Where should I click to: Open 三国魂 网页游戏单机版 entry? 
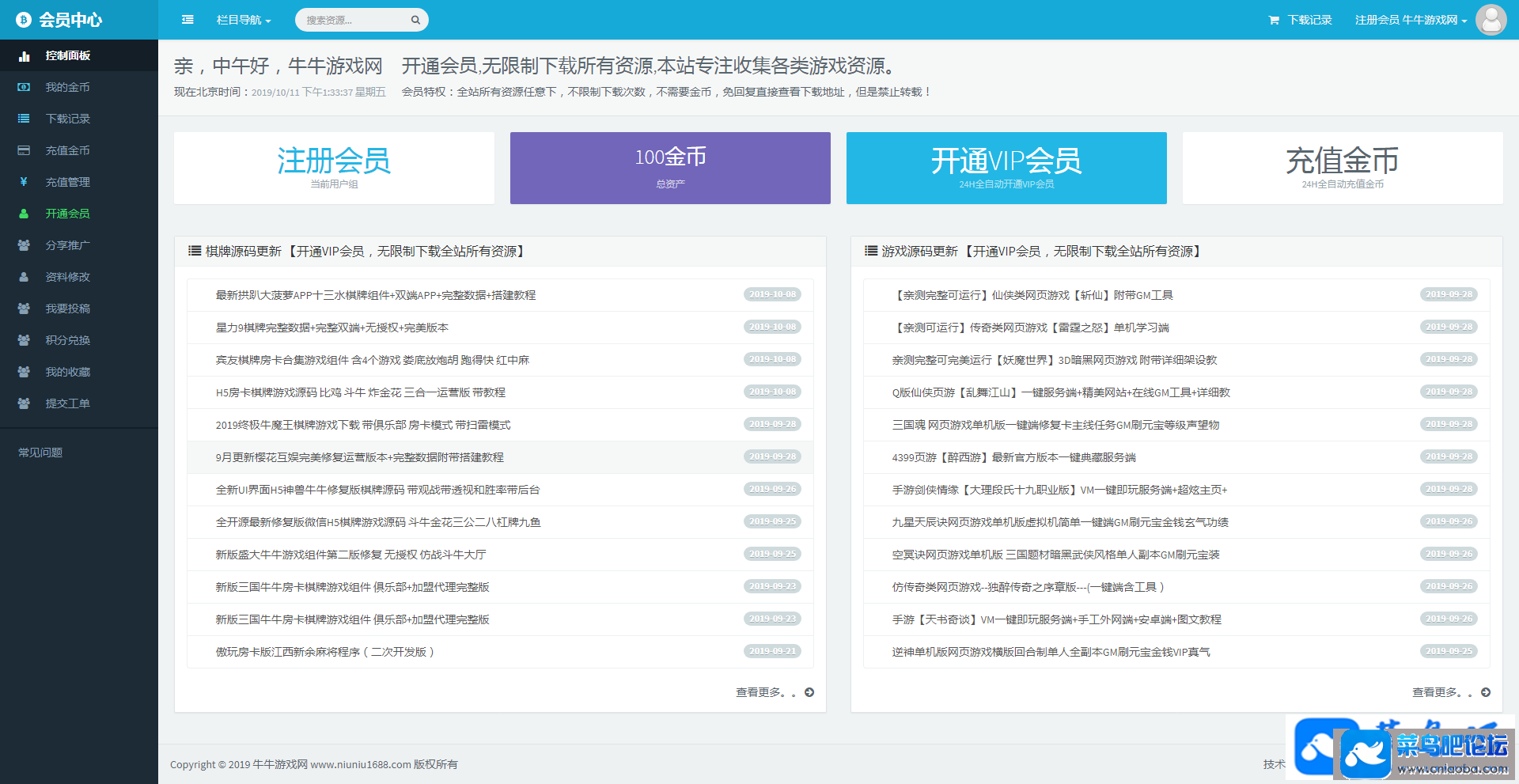(x=1176, y=425)
